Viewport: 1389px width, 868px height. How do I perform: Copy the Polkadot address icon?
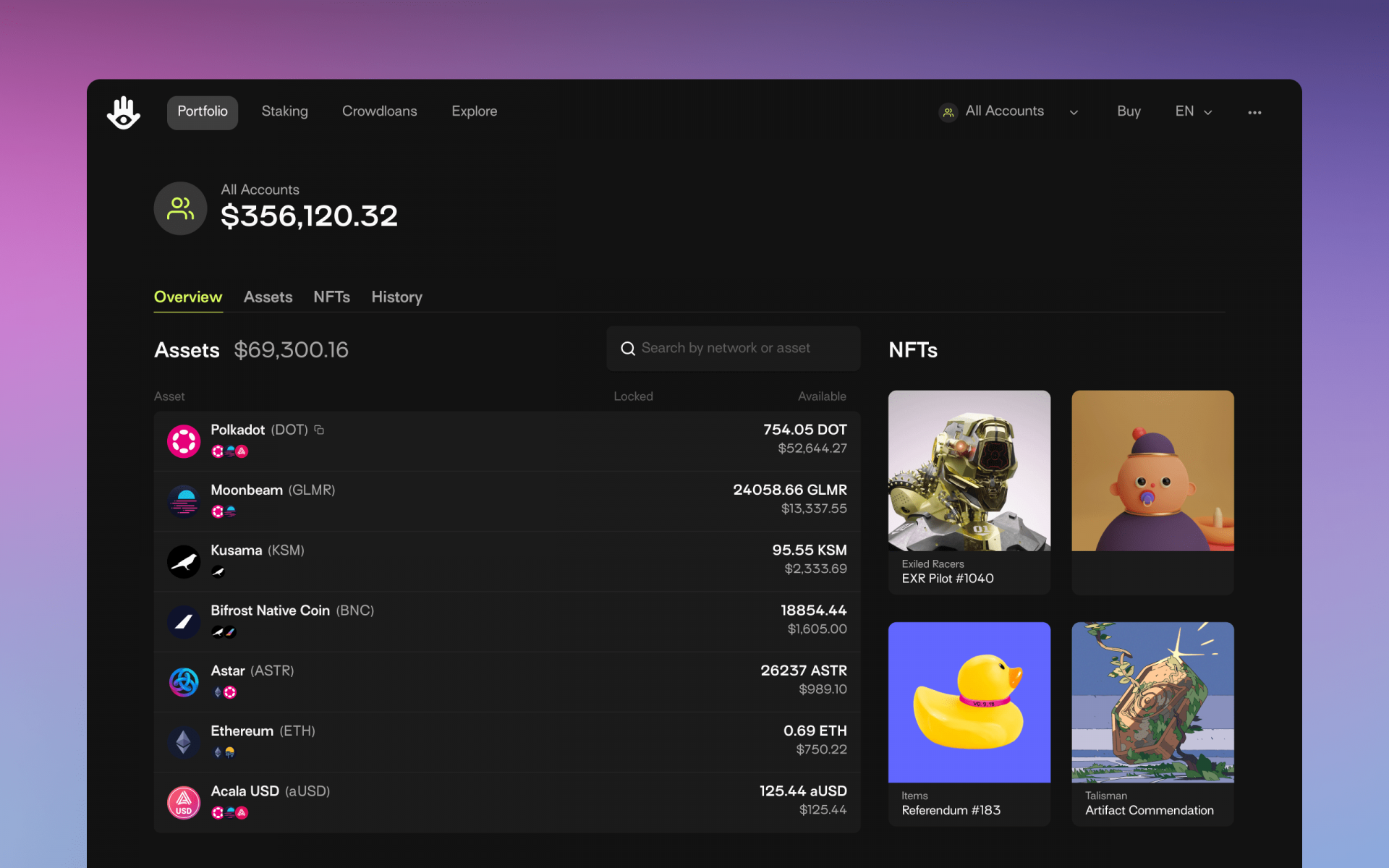[319, 430]
